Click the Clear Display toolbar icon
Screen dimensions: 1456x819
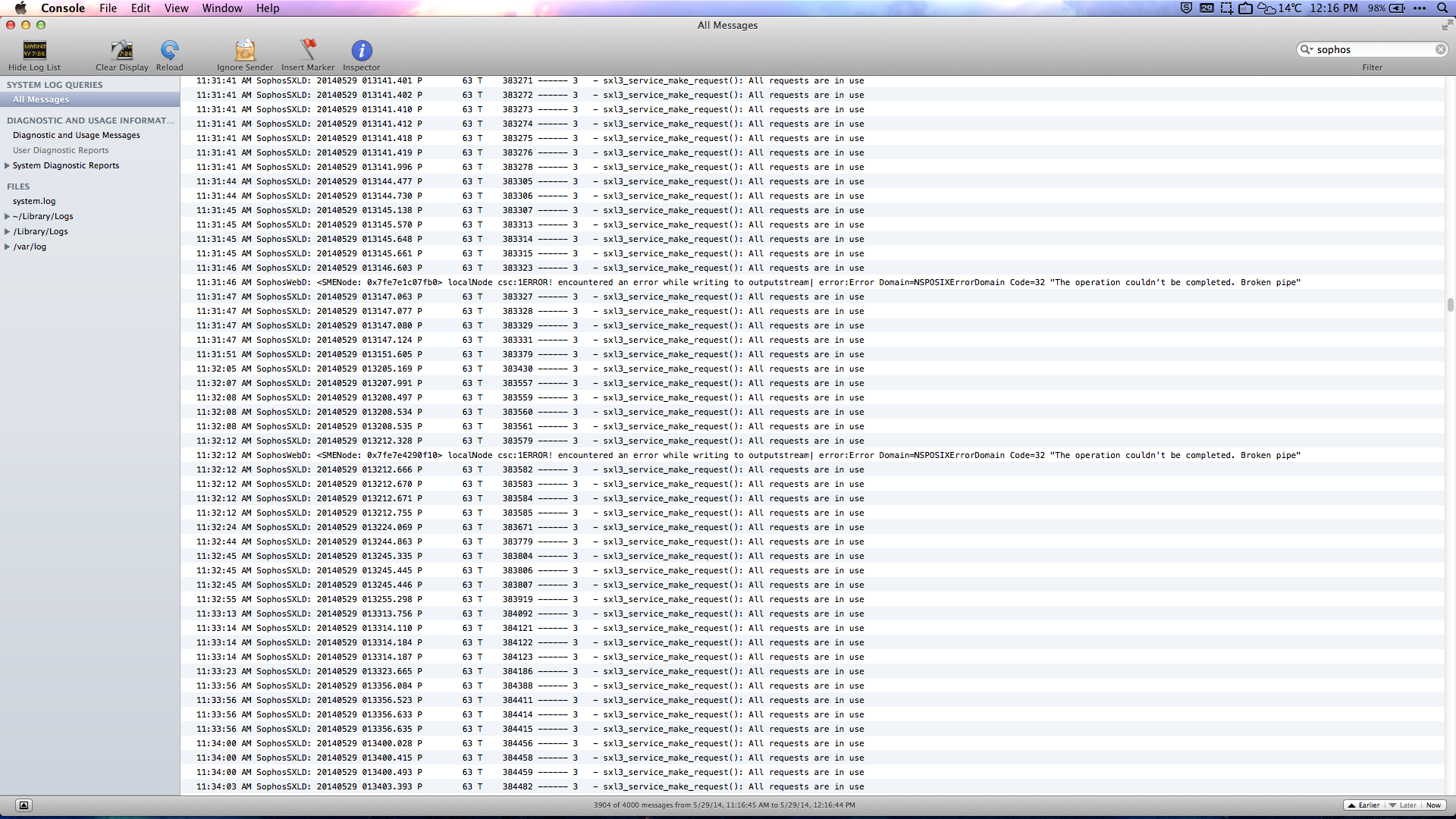point(122,51)
